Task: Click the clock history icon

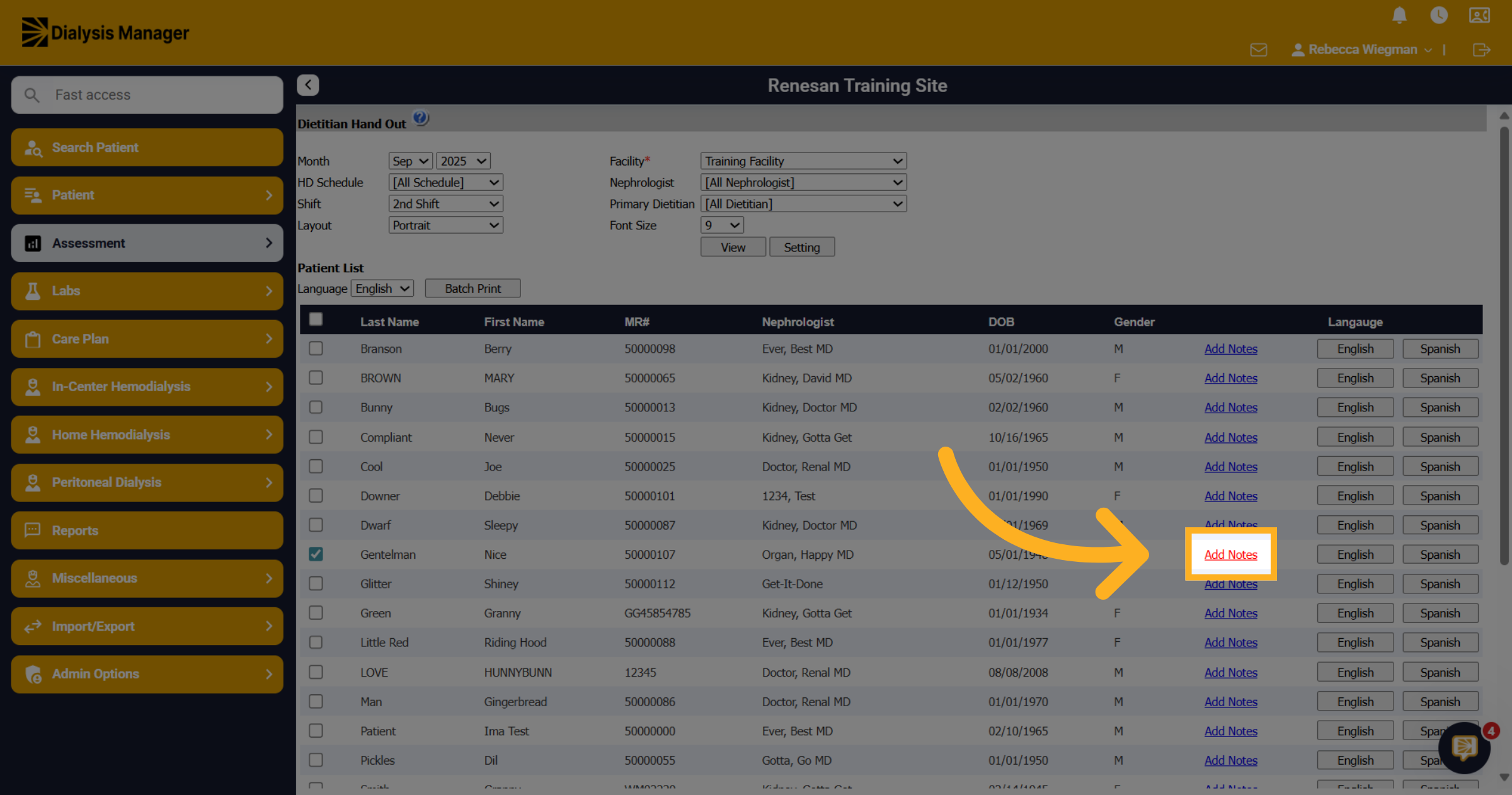Action: click(x=1439, y=15)
